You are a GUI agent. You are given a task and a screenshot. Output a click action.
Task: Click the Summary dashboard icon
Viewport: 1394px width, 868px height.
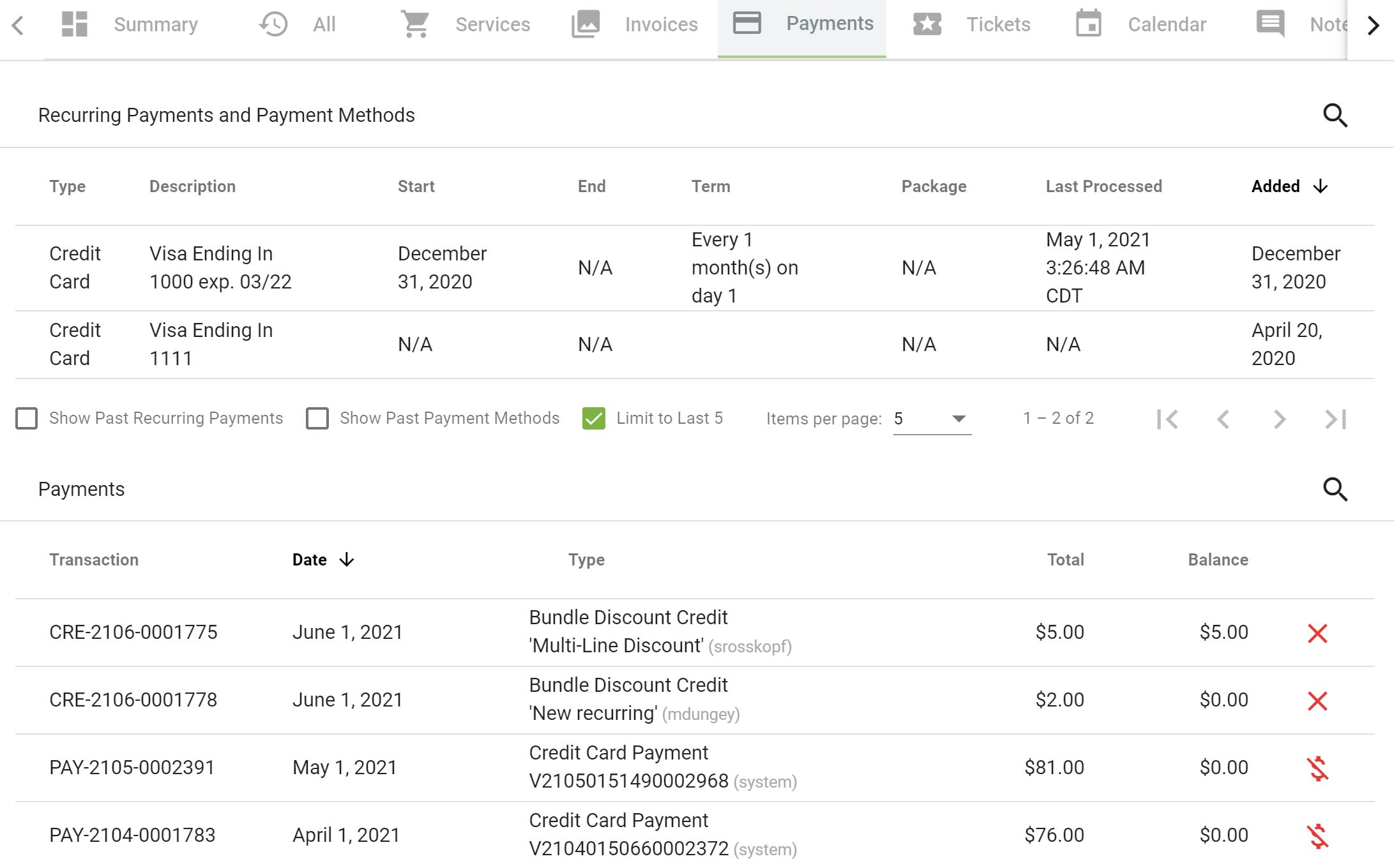pos(75,24)
